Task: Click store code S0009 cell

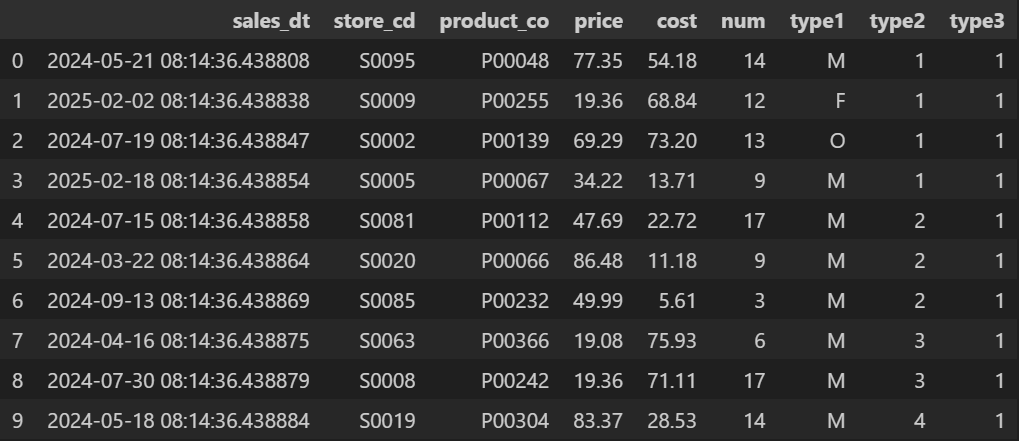Action: 387,101
